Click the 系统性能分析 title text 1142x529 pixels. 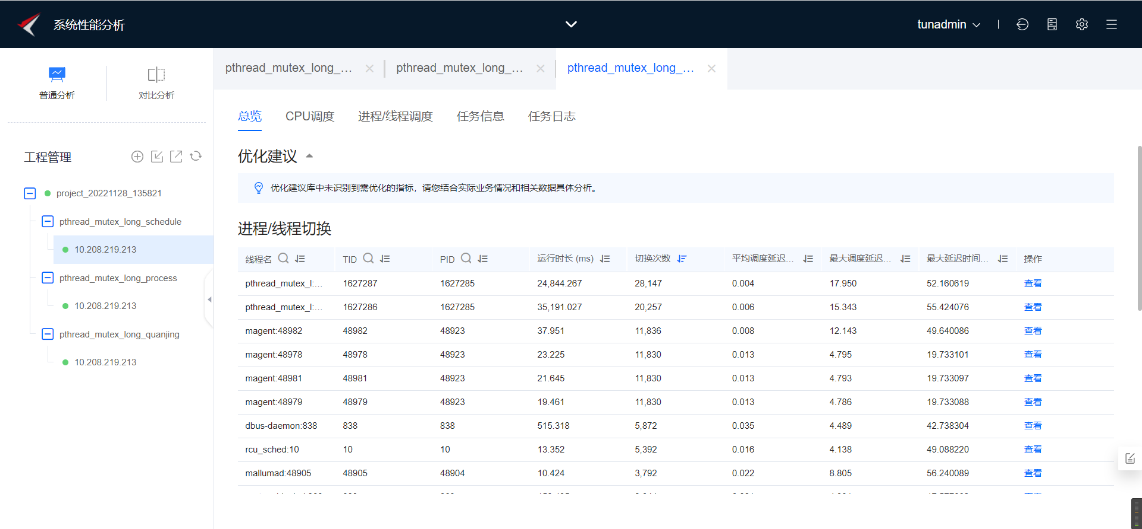89,25
